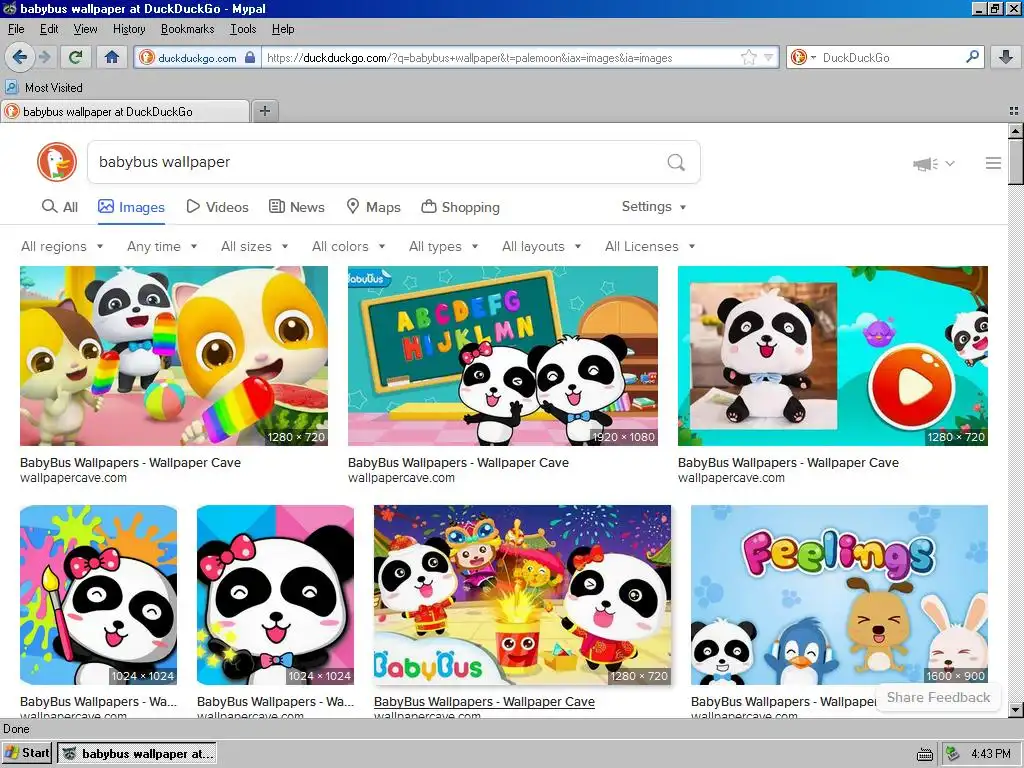Image resolution: width=1024 pixels, height=768 pixels.
Task: Click the 4:43 PM clock
Action: point(991,754)
